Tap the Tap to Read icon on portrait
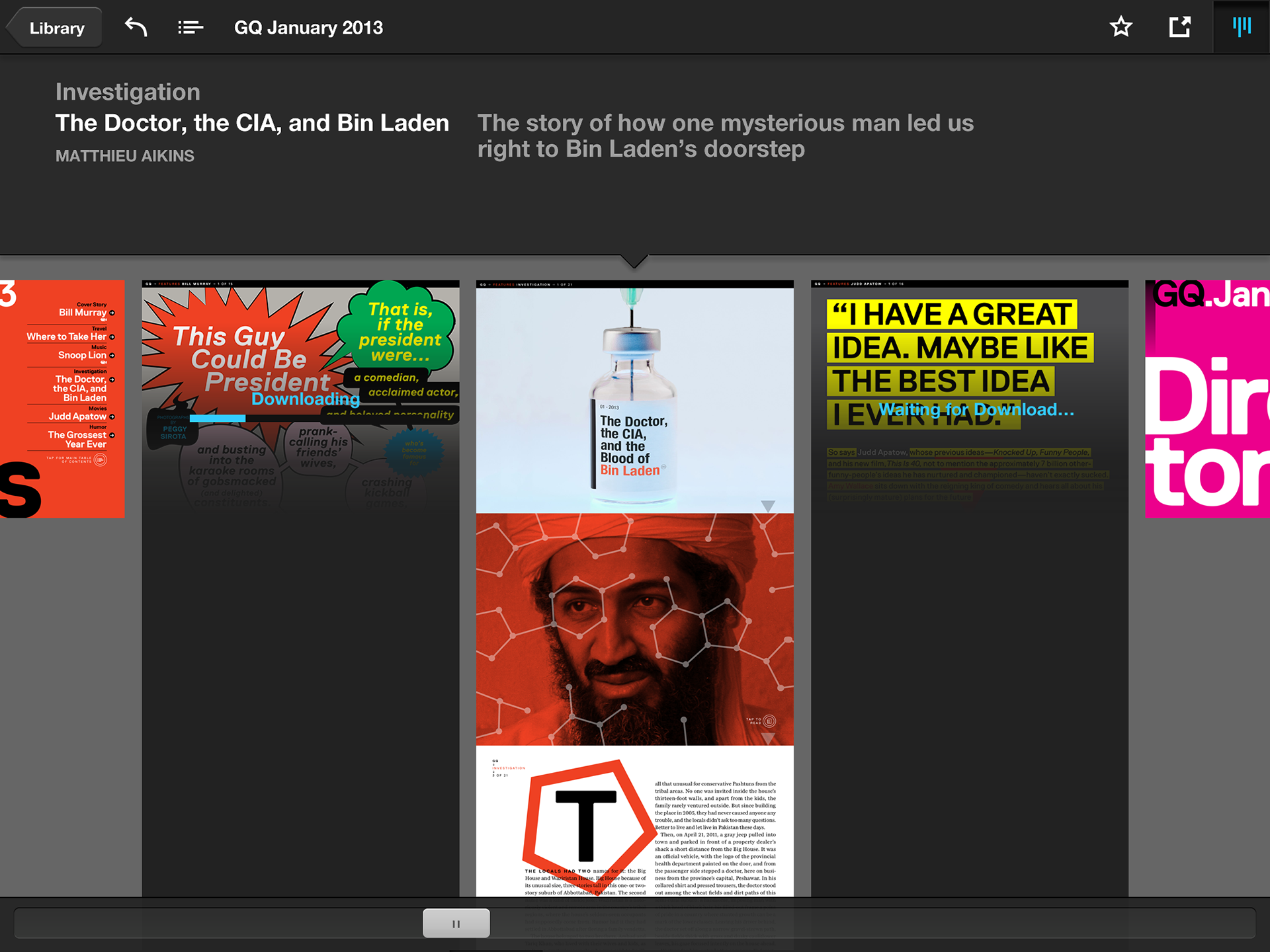Viewport: 1270px width, 952px height. (x=769, y=721)
